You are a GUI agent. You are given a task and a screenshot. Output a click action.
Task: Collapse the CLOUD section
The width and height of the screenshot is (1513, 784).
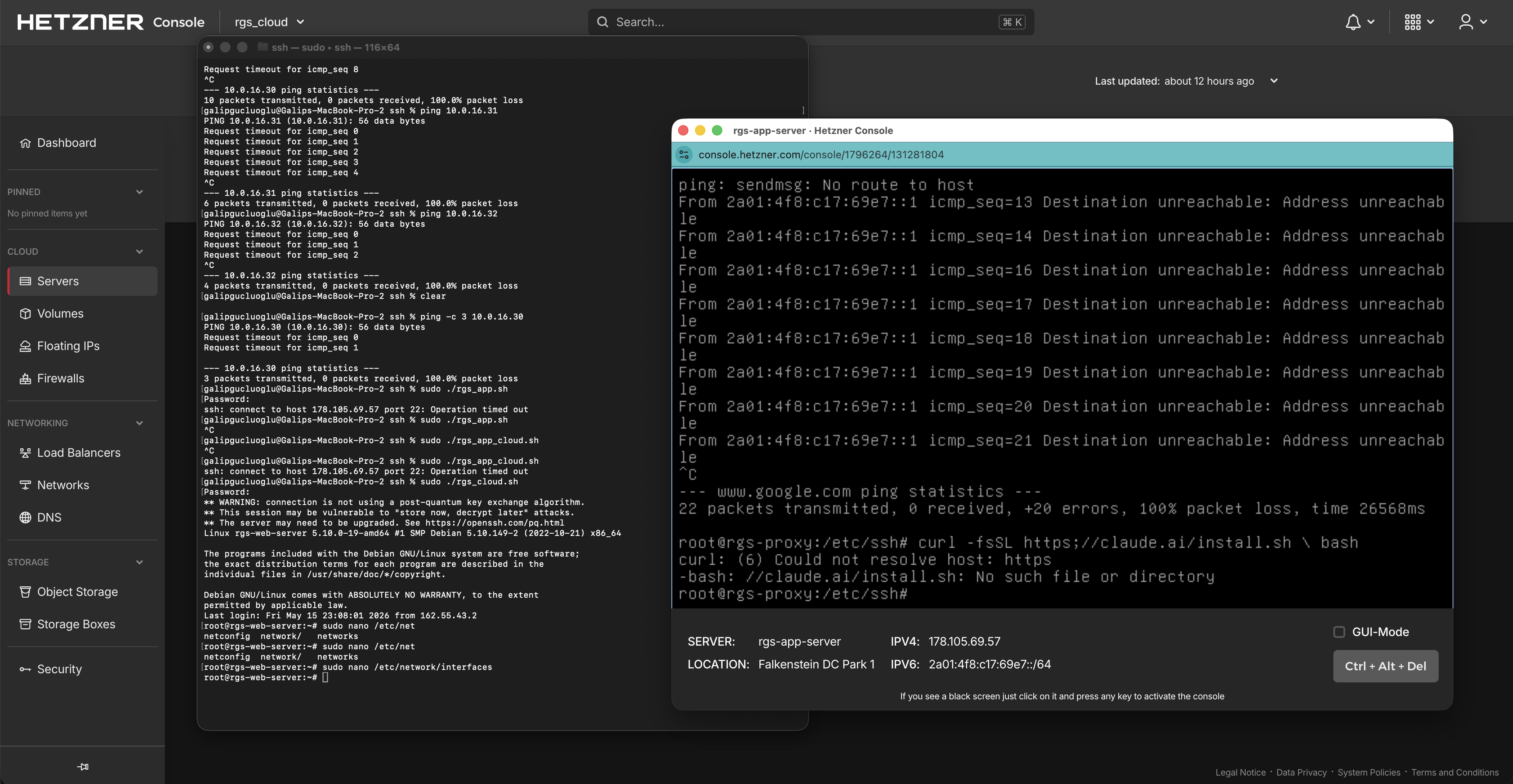139,251
